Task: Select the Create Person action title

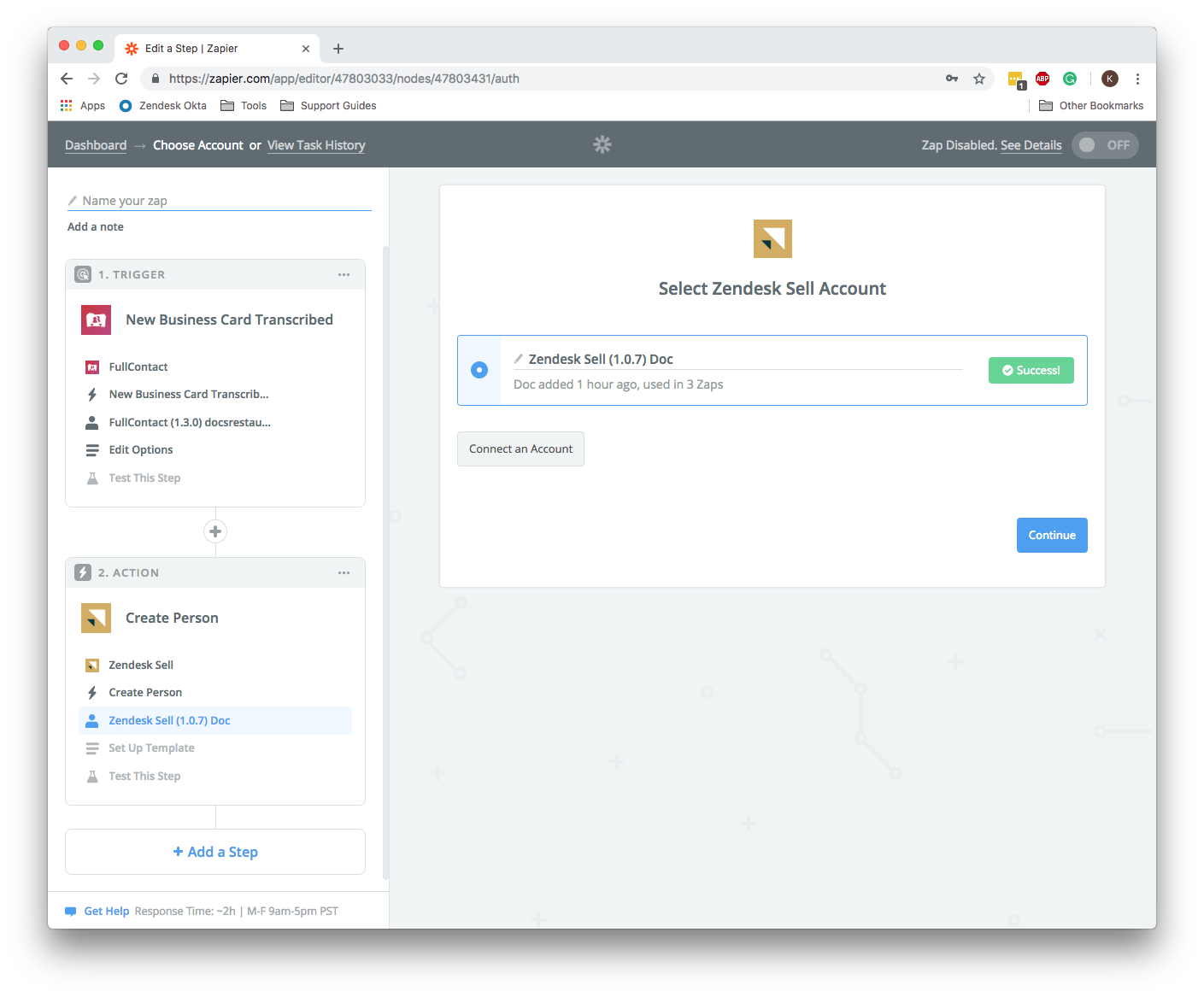Action: click(x=172, y=618)
